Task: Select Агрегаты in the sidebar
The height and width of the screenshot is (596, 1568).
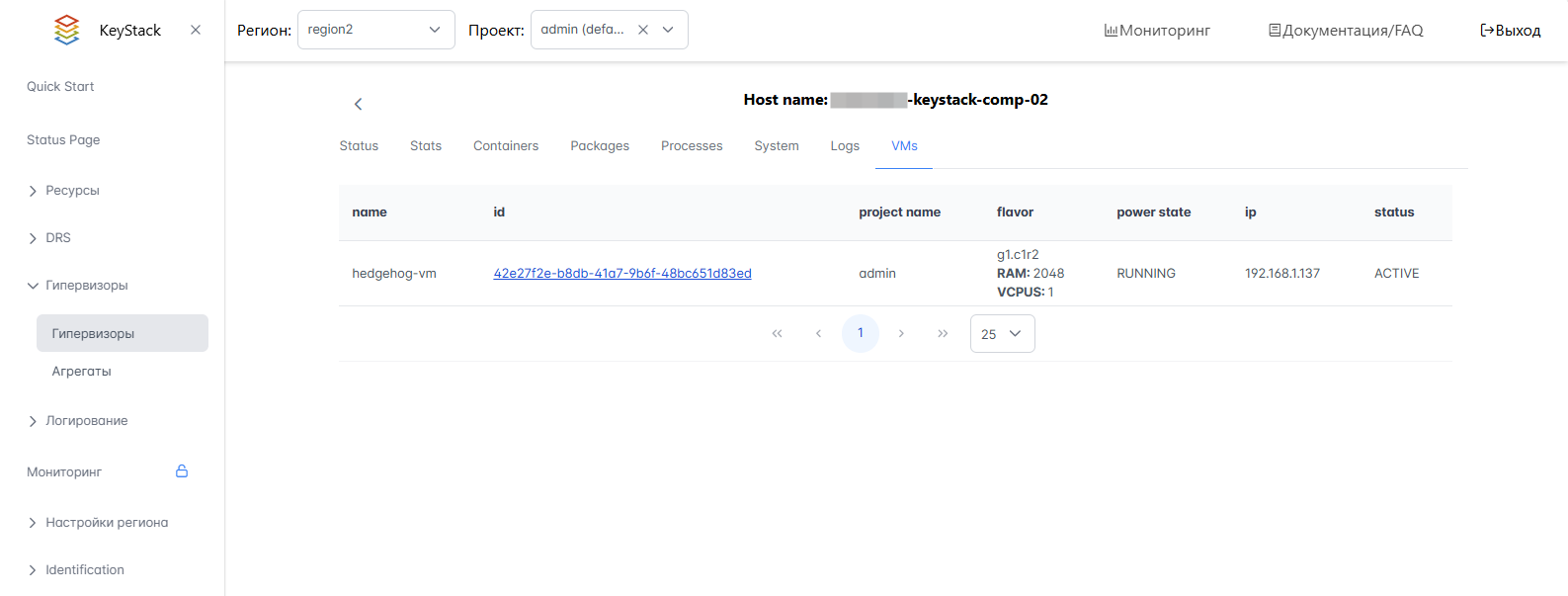Action: click(x=82, y=372)
